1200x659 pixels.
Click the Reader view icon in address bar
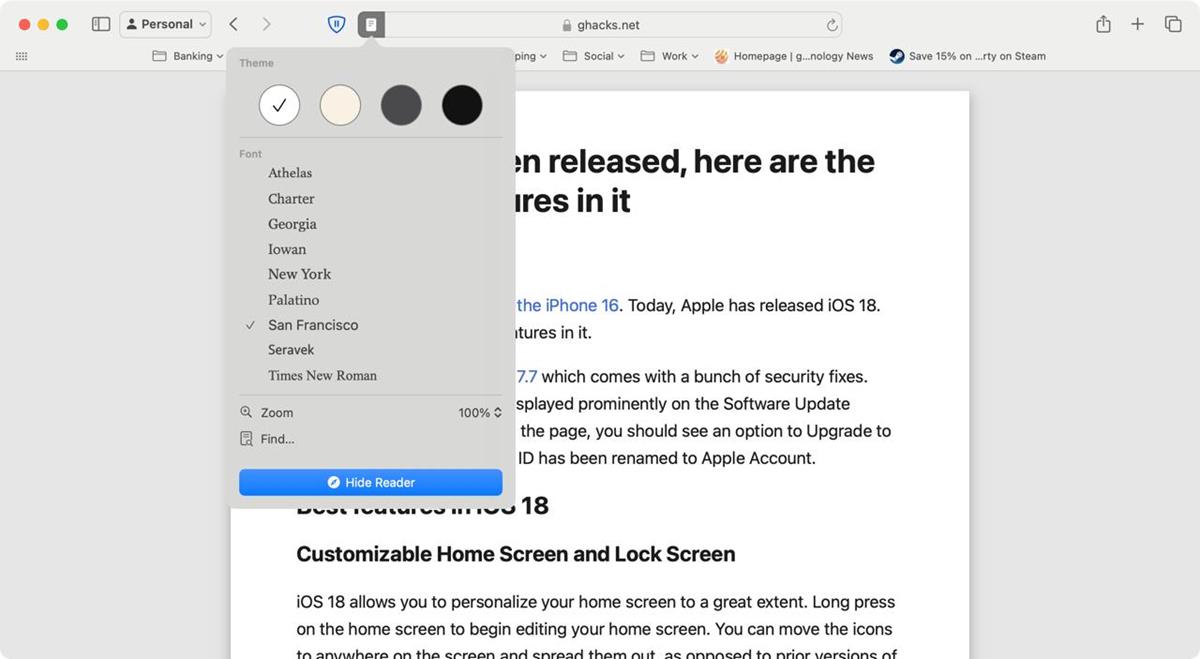371,24
